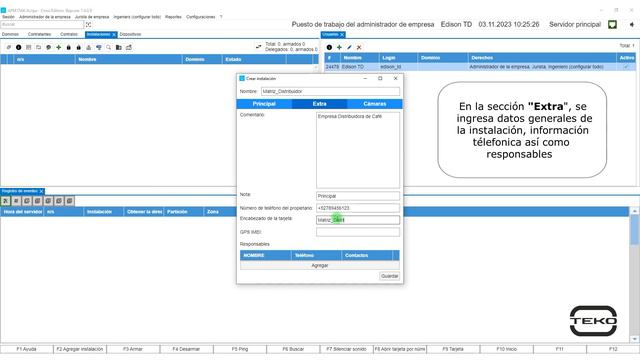Click F2 Agregar instalación button
Image resolution: width=640 pixels, height=360 pixels.
(x=80, y=349)
